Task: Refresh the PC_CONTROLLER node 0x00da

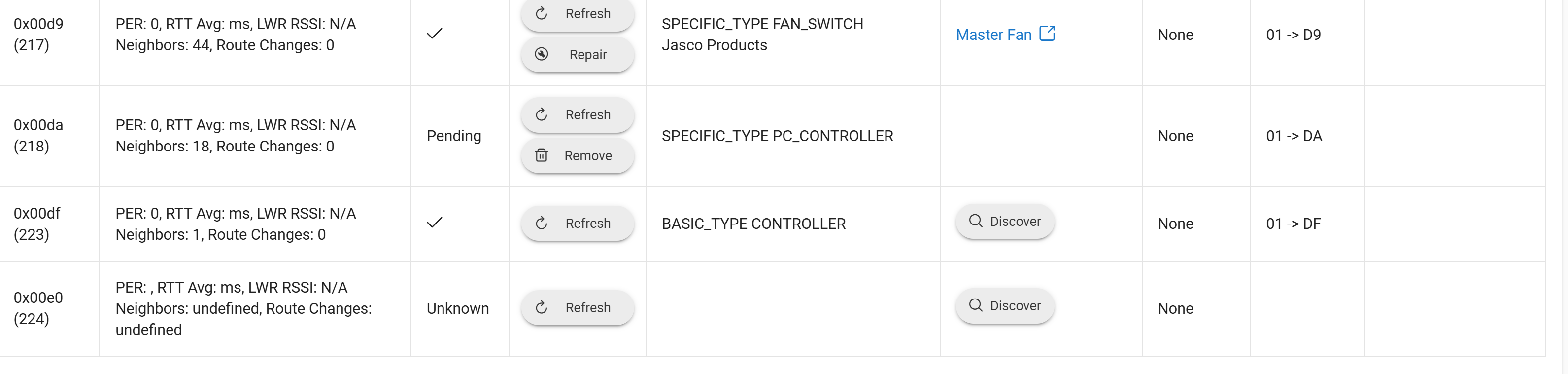Action: (x=577, y=115)
